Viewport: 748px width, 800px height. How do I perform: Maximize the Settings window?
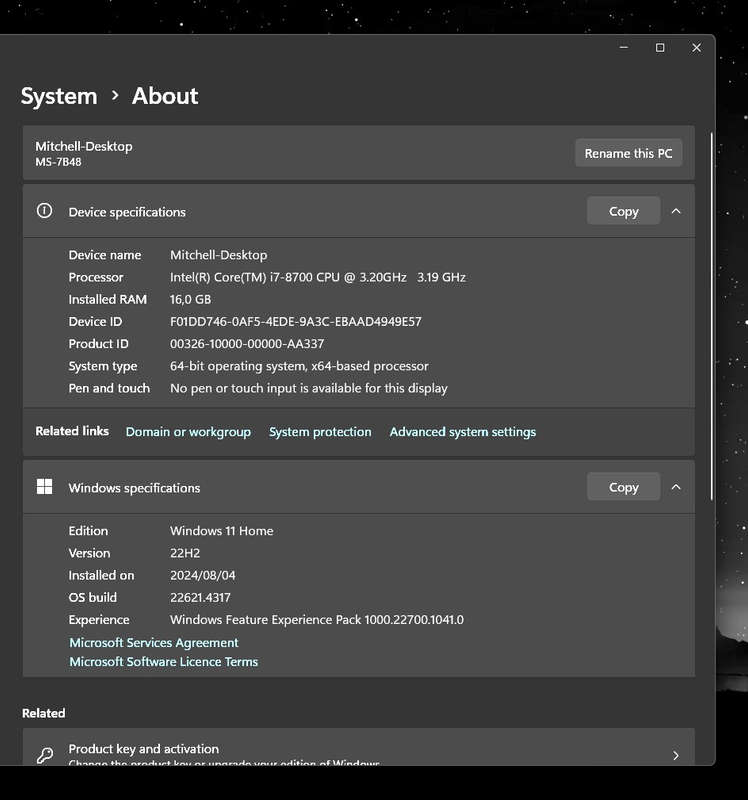pyautogui.click(x=660, y=47)
